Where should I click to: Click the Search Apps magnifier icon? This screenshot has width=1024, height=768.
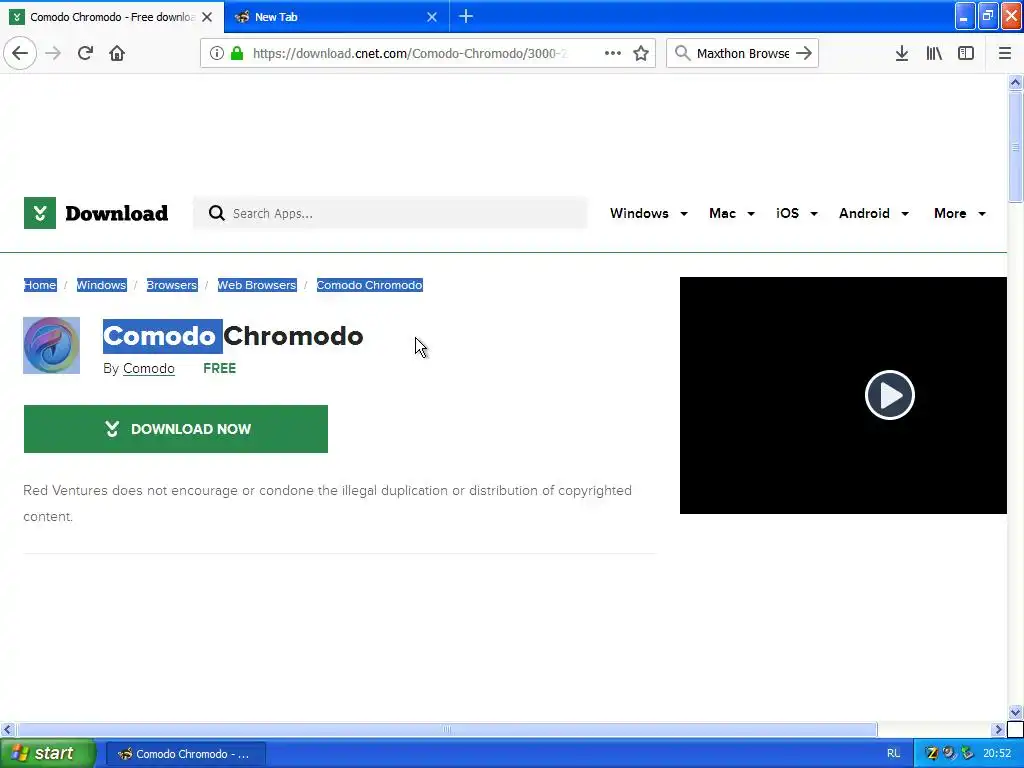(217, 213)
